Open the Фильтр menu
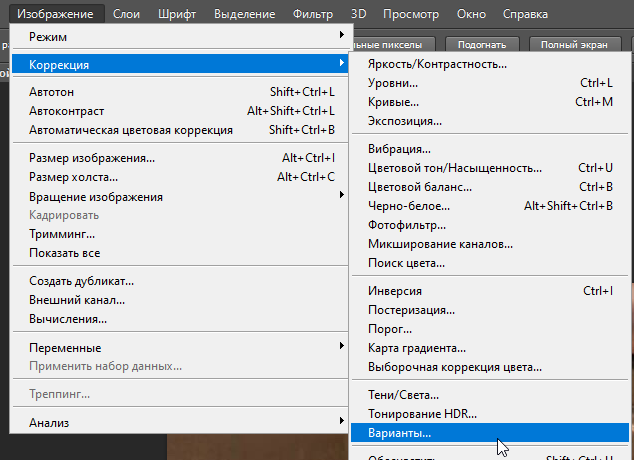Image resolution: width=634 pixels, height=460 pixels. tap(313, 15)
